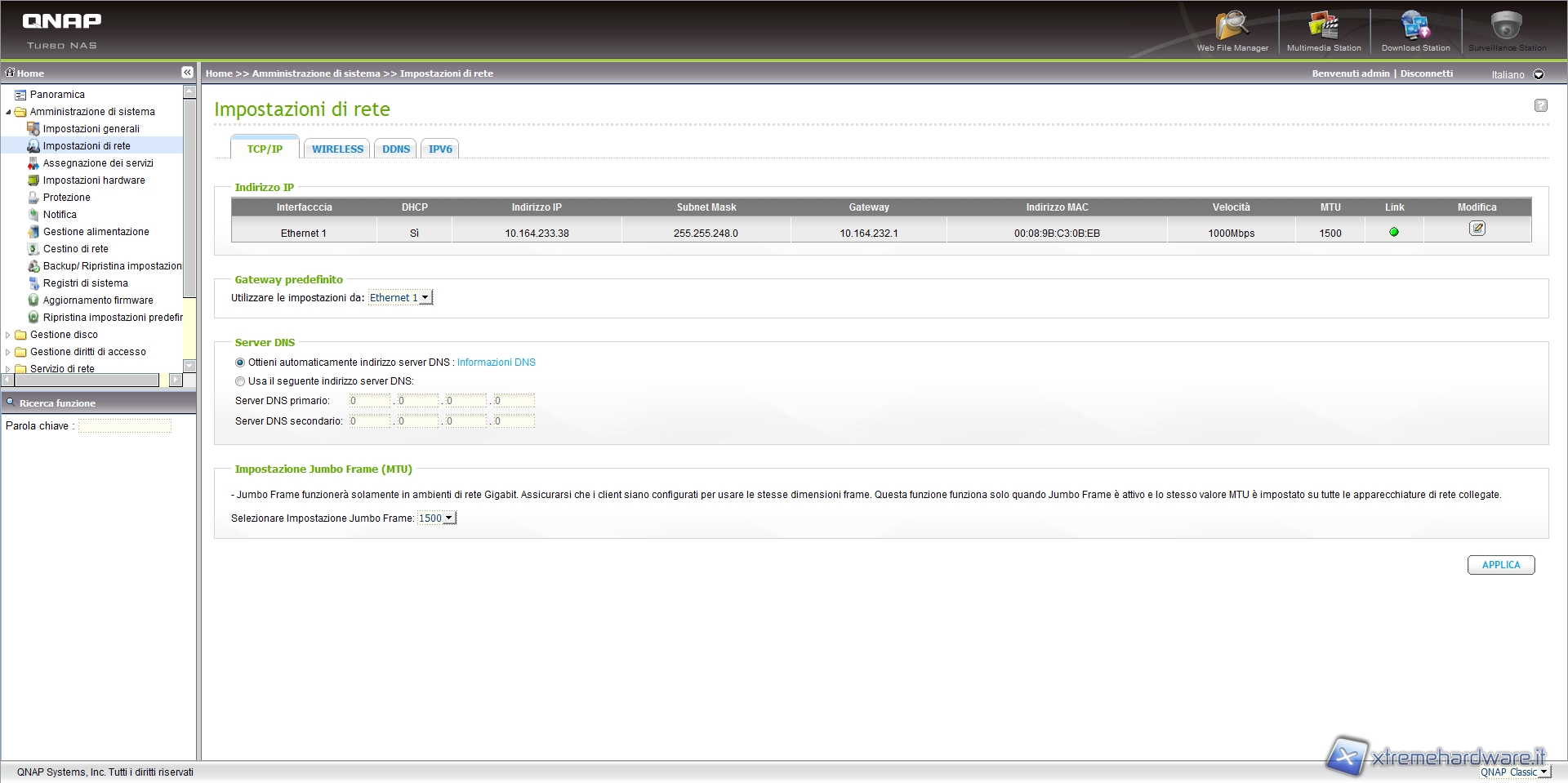Launch Multimedia Station

(1323, 29)
